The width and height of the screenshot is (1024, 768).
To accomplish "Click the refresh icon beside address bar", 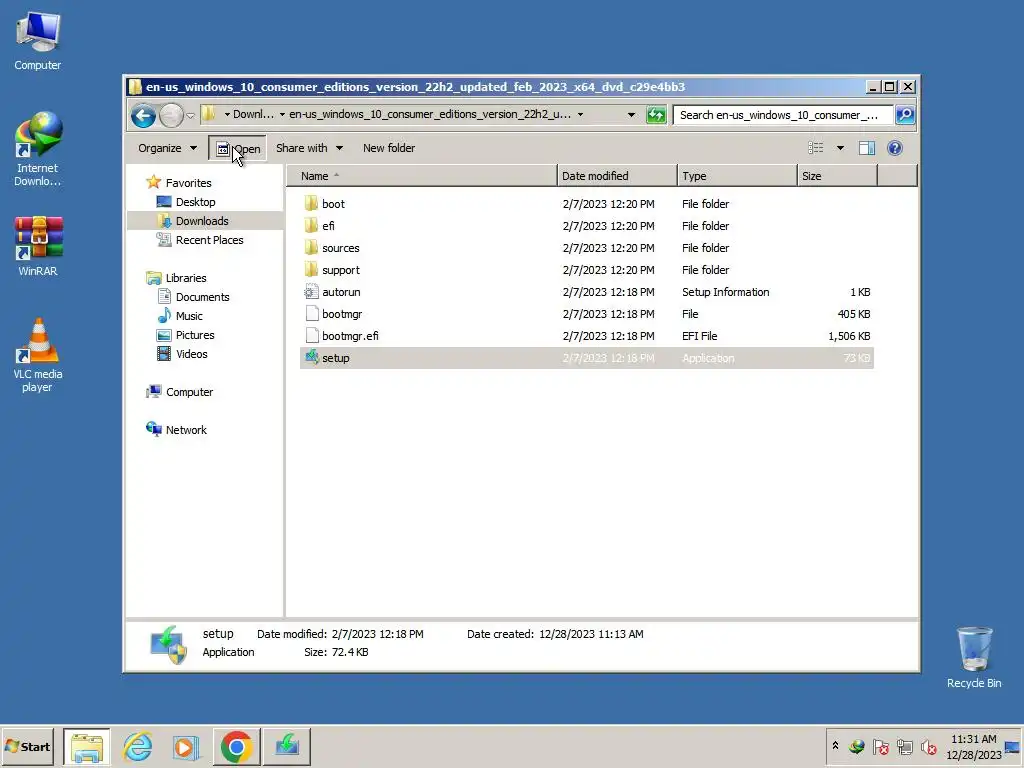I will pyautogui.click(x=656, y=115).
